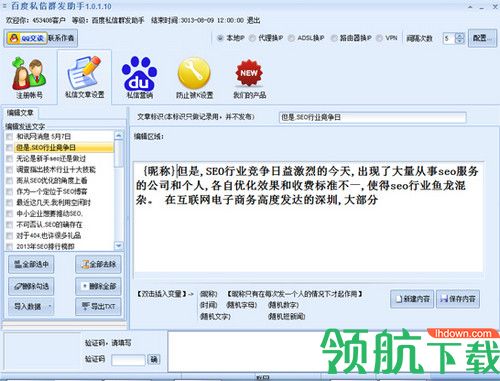
Task: Click the 退出 logout link
Action: click(253, 20)
